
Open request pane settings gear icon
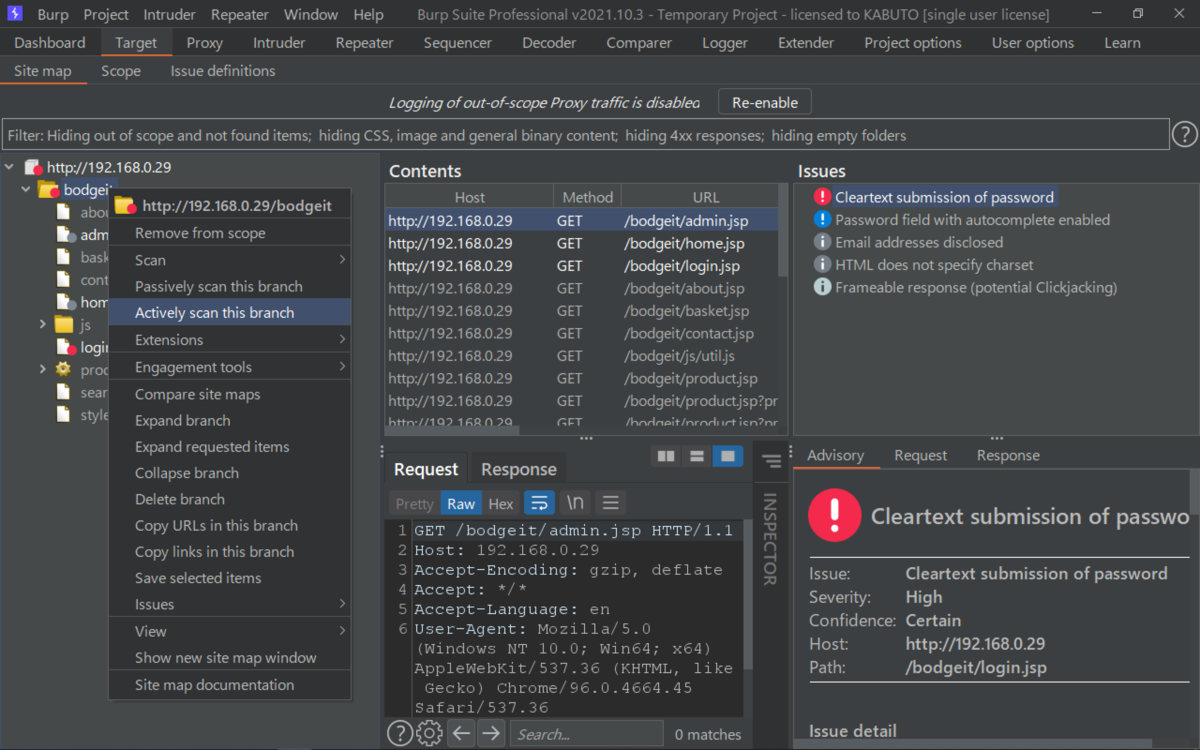(x=429, y=734)
